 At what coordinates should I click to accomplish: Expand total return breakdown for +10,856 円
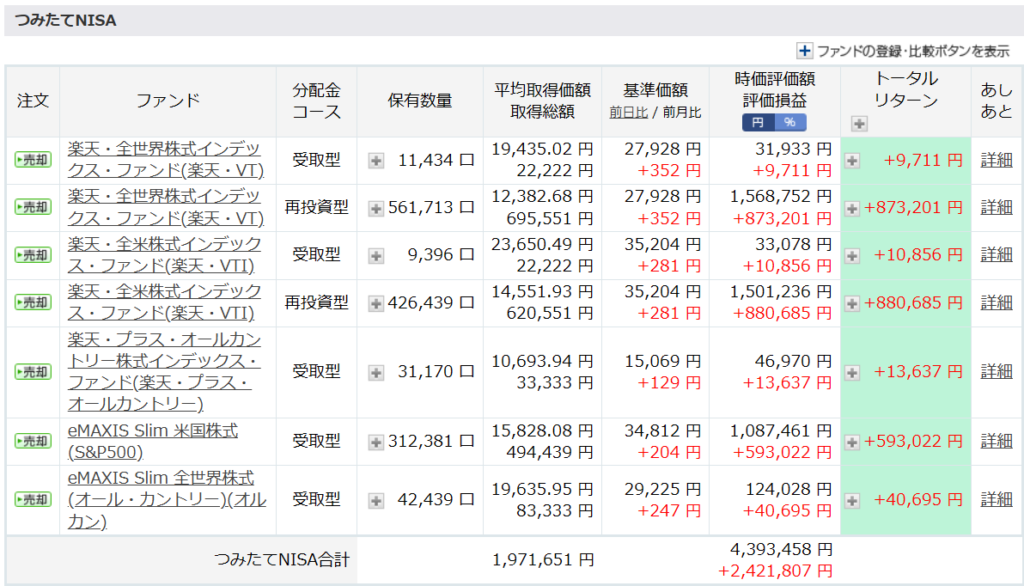coord(852,255)
